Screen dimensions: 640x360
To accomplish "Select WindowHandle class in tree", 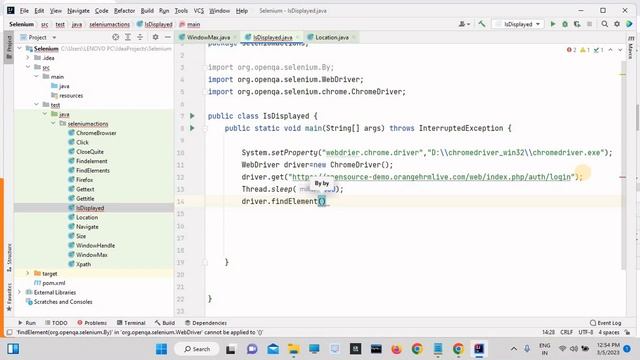I will click(95, 246).
